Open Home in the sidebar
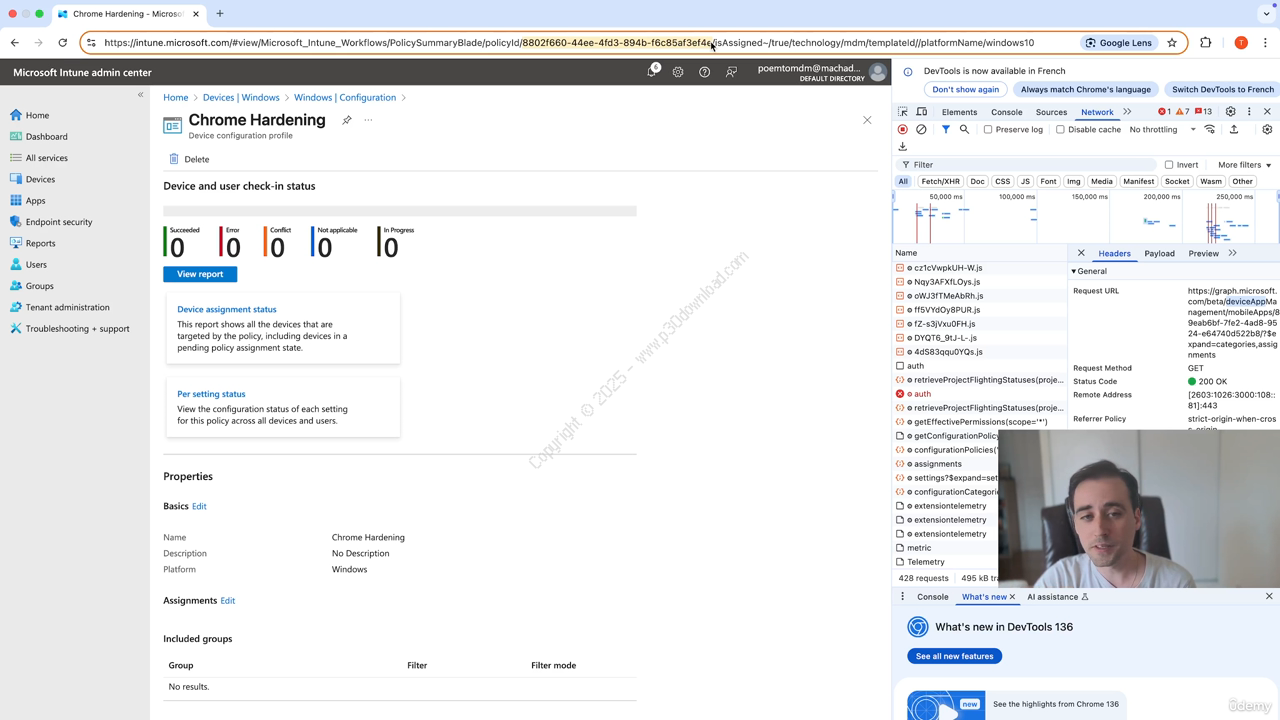Viewport: 1280px width, 720px height. [x=37, y=115]
